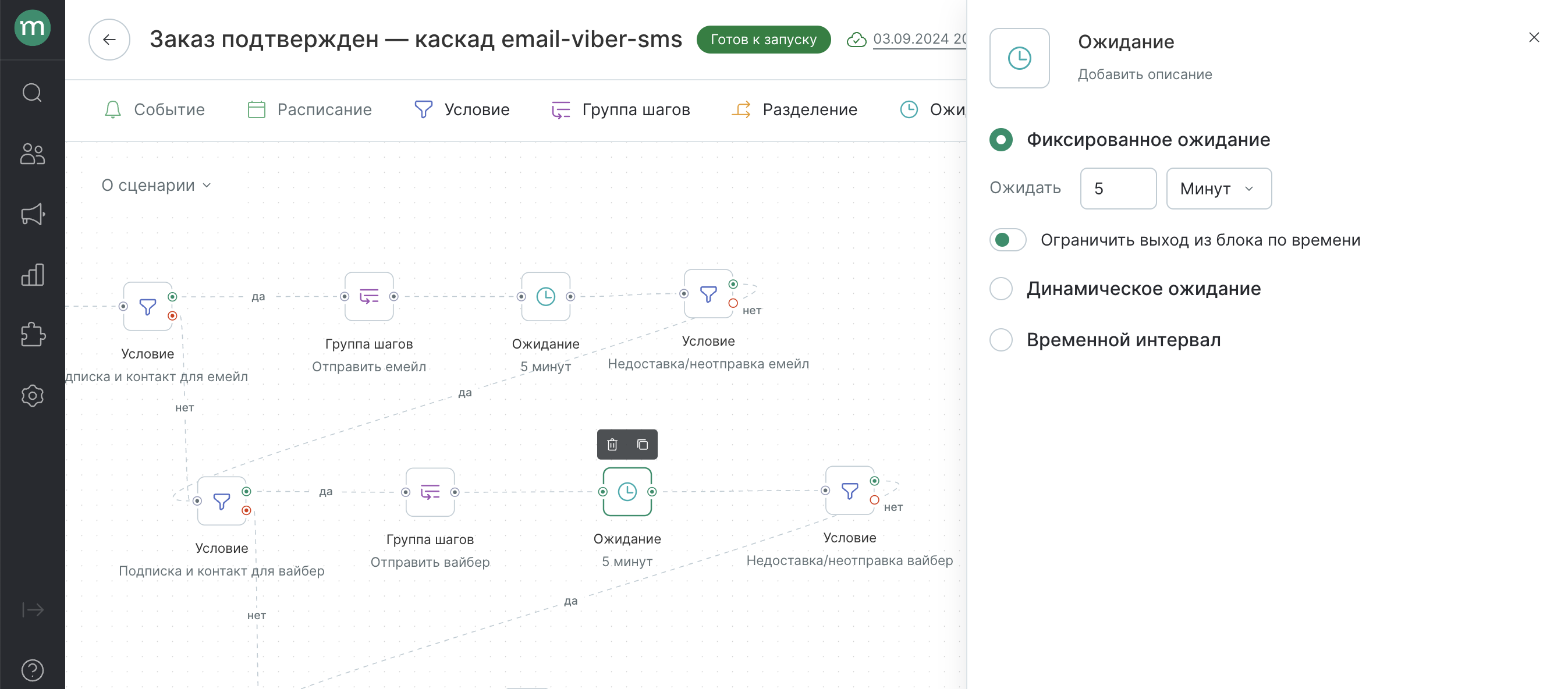Open the saved date link 03.09.2024
The height and width of the screenshot is (689, 1568).
(x=919, y=39)
